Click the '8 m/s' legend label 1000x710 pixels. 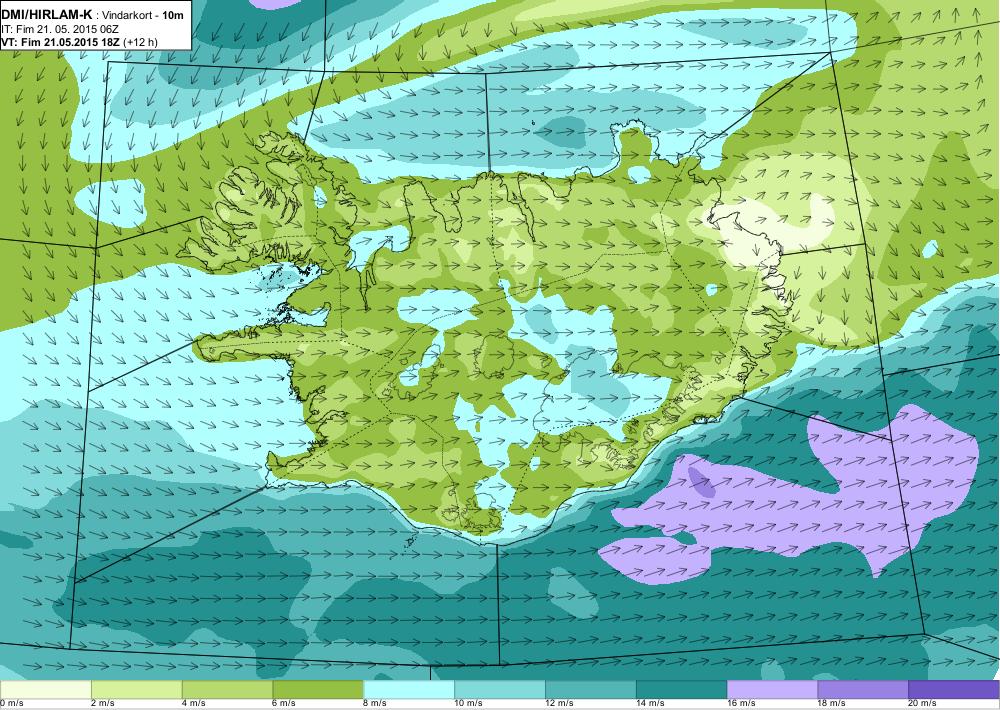375,703
